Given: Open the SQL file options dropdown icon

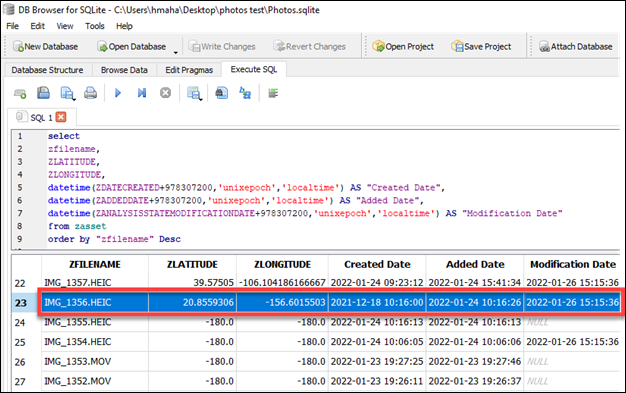Looking at the screenshot, I should click(67, 93).
